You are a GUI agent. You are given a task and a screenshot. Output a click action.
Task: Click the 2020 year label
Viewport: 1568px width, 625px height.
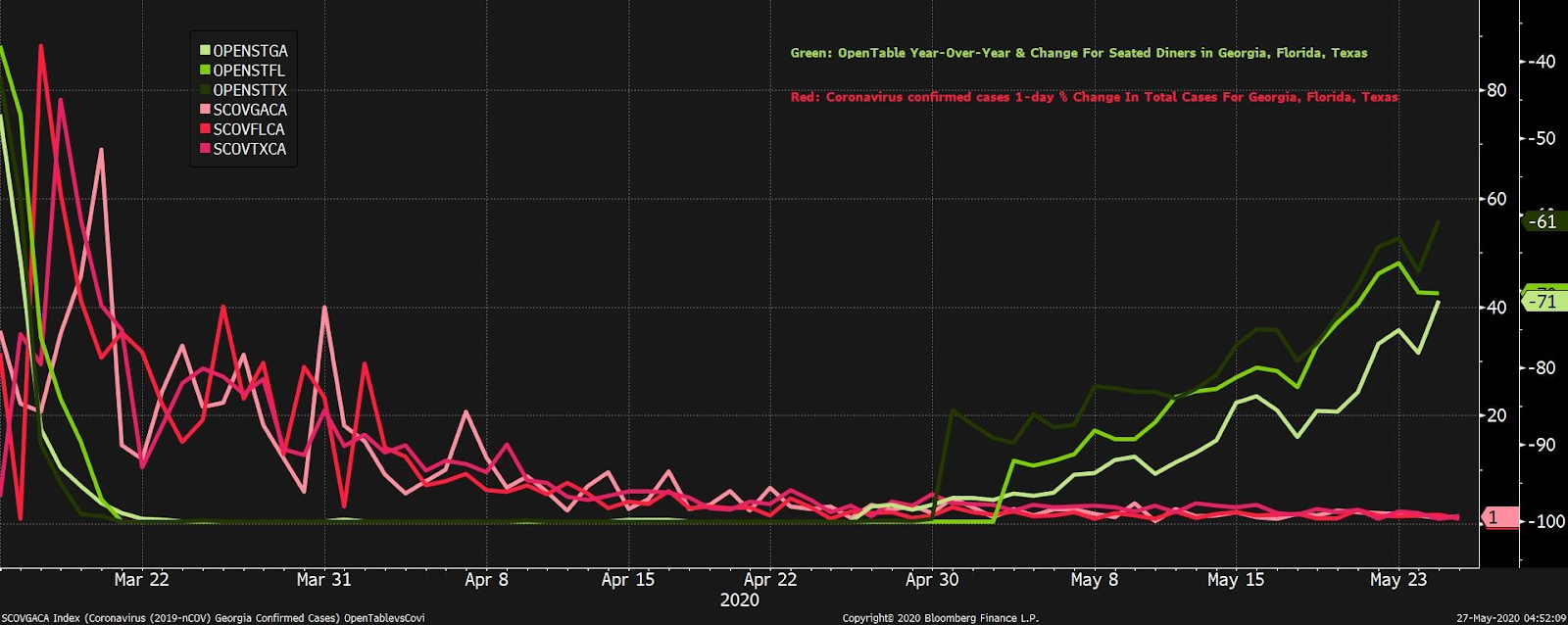[x=739, y=601]
